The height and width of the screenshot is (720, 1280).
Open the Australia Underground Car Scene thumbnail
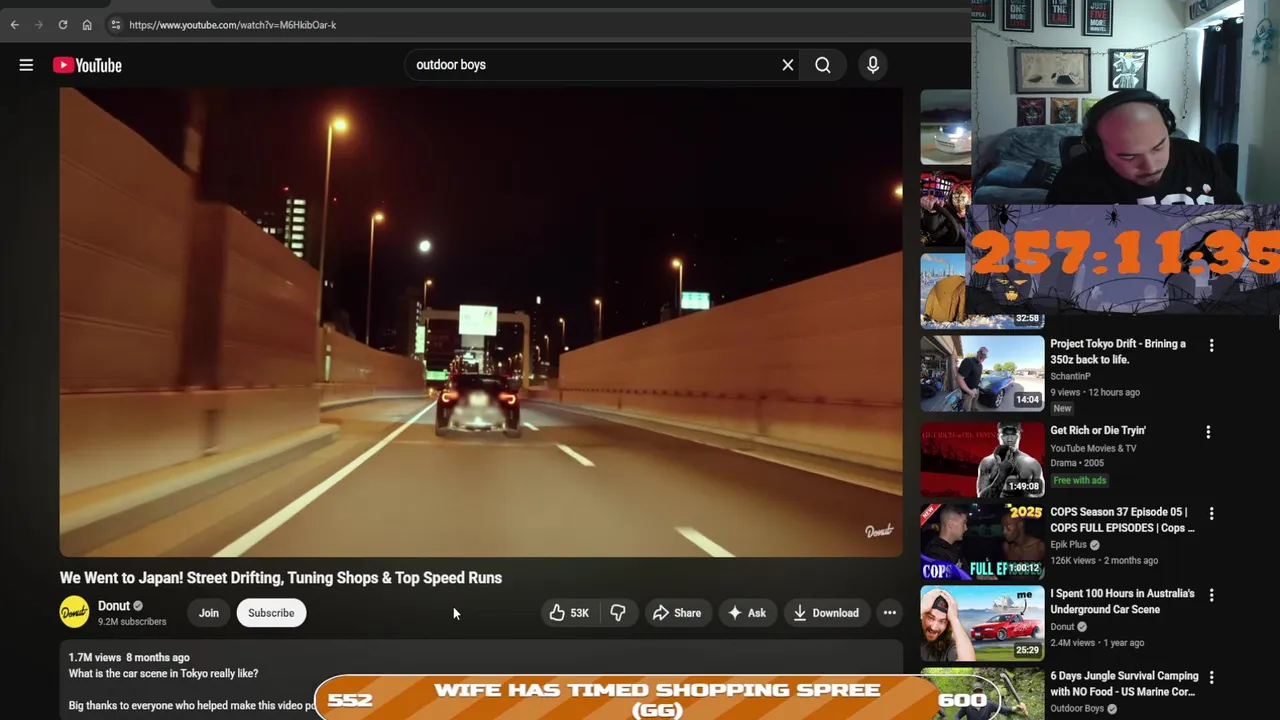click(x=982, y=623)
